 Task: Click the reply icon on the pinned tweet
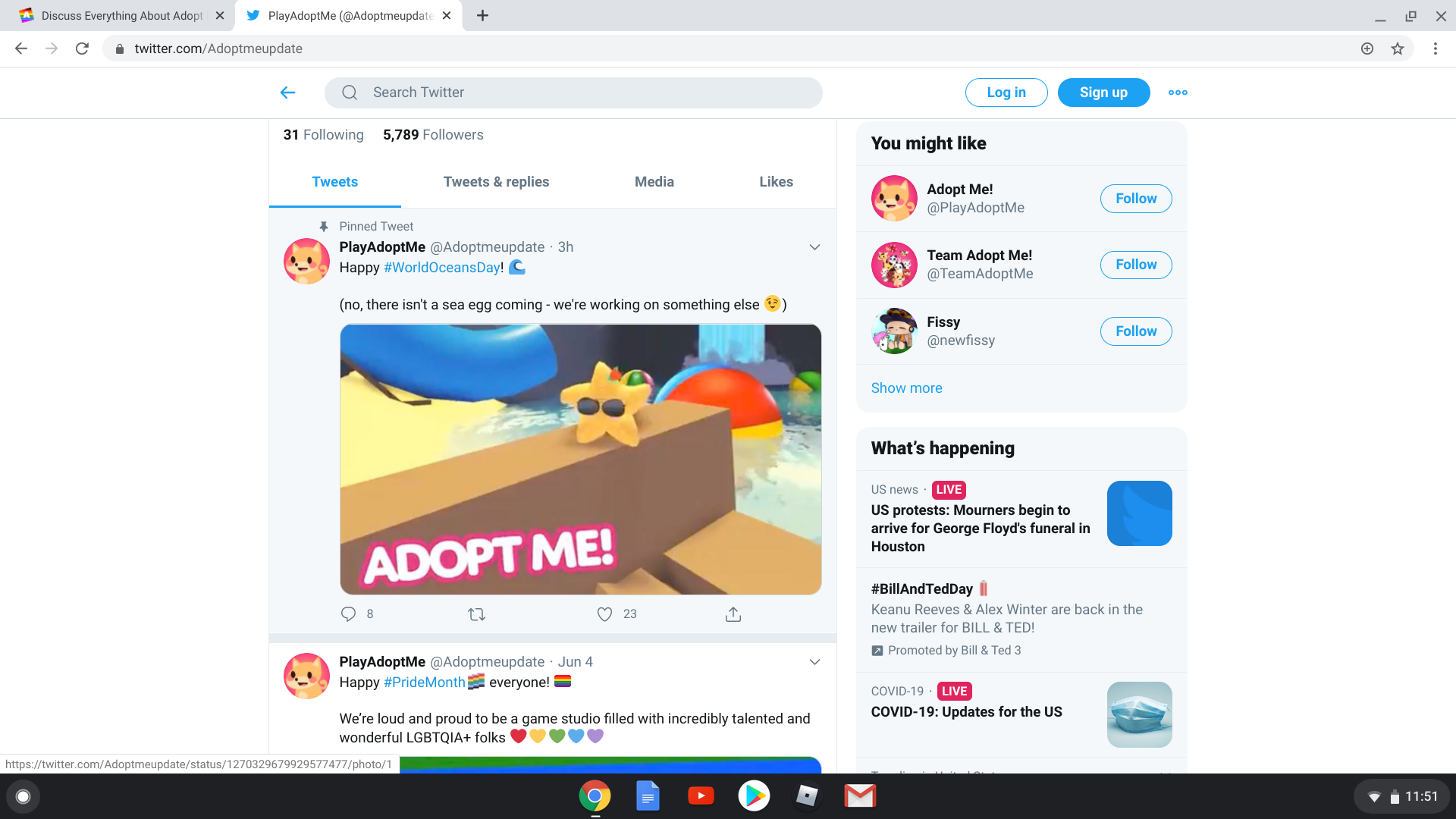(348, 614)
